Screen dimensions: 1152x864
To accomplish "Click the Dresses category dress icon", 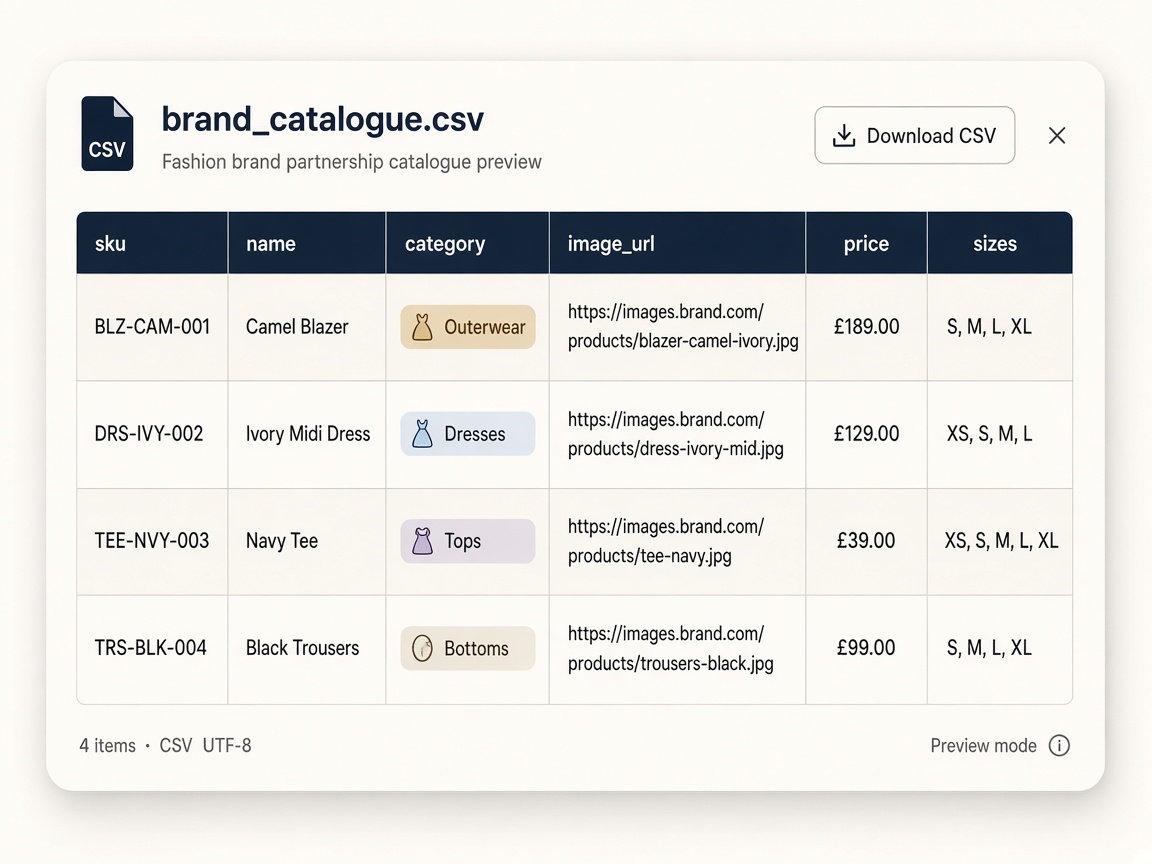I will pyautogui.click(x=422, y=434).
